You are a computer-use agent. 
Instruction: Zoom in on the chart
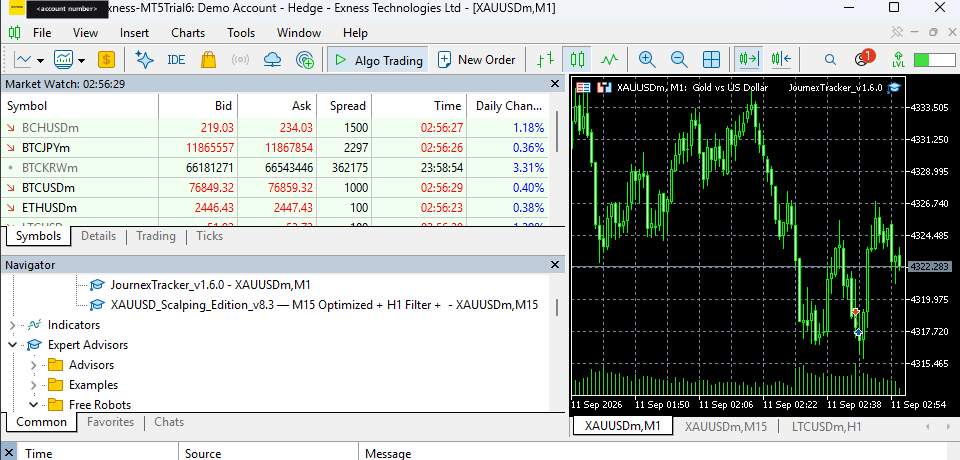[x=647, y=60]
